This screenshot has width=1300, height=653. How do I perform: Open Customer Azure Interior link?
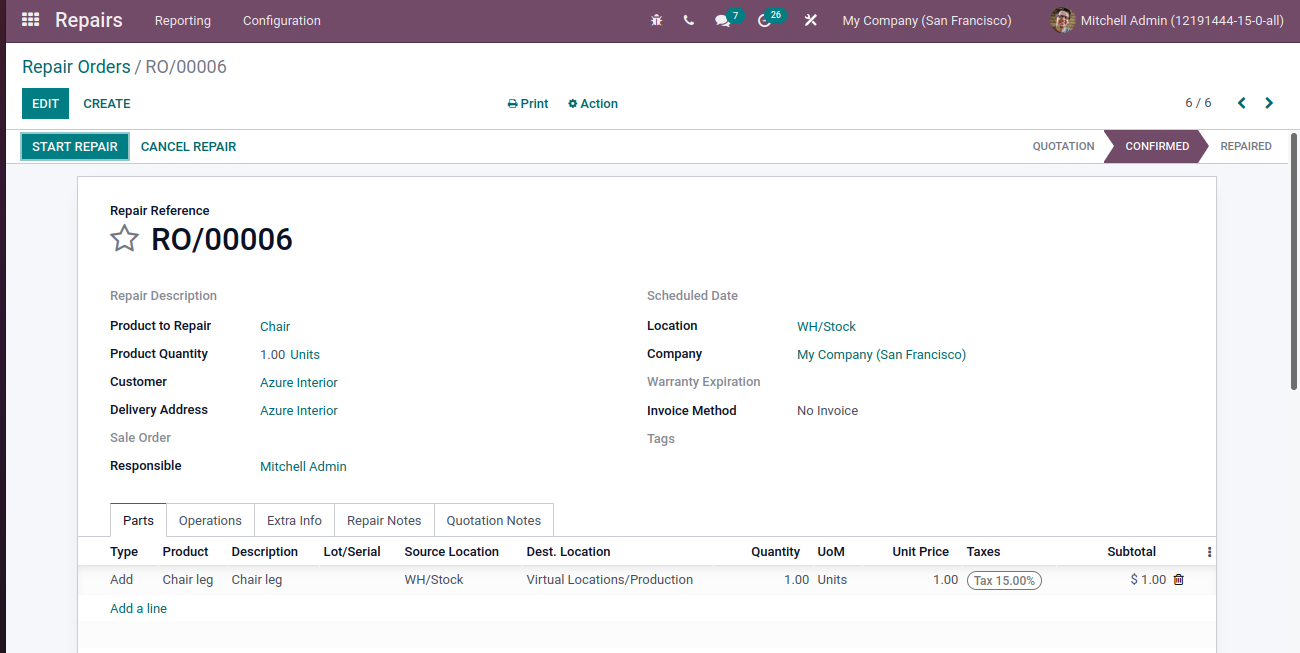[x=299, y=383]
